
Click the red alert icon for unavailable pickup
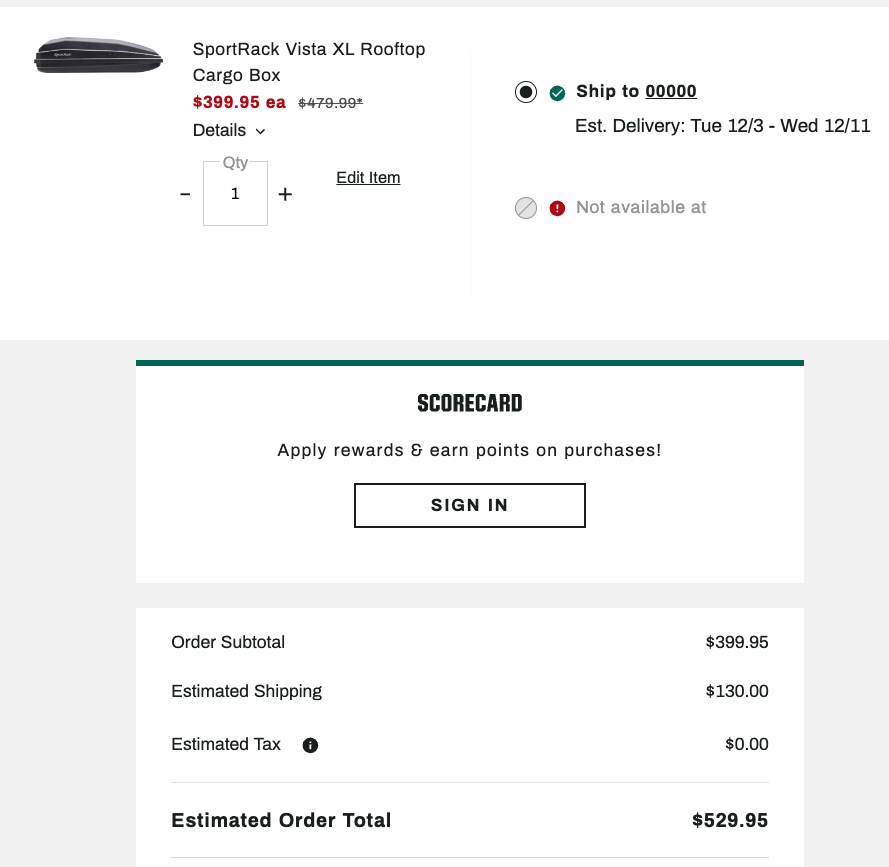(x=557, y=208)
